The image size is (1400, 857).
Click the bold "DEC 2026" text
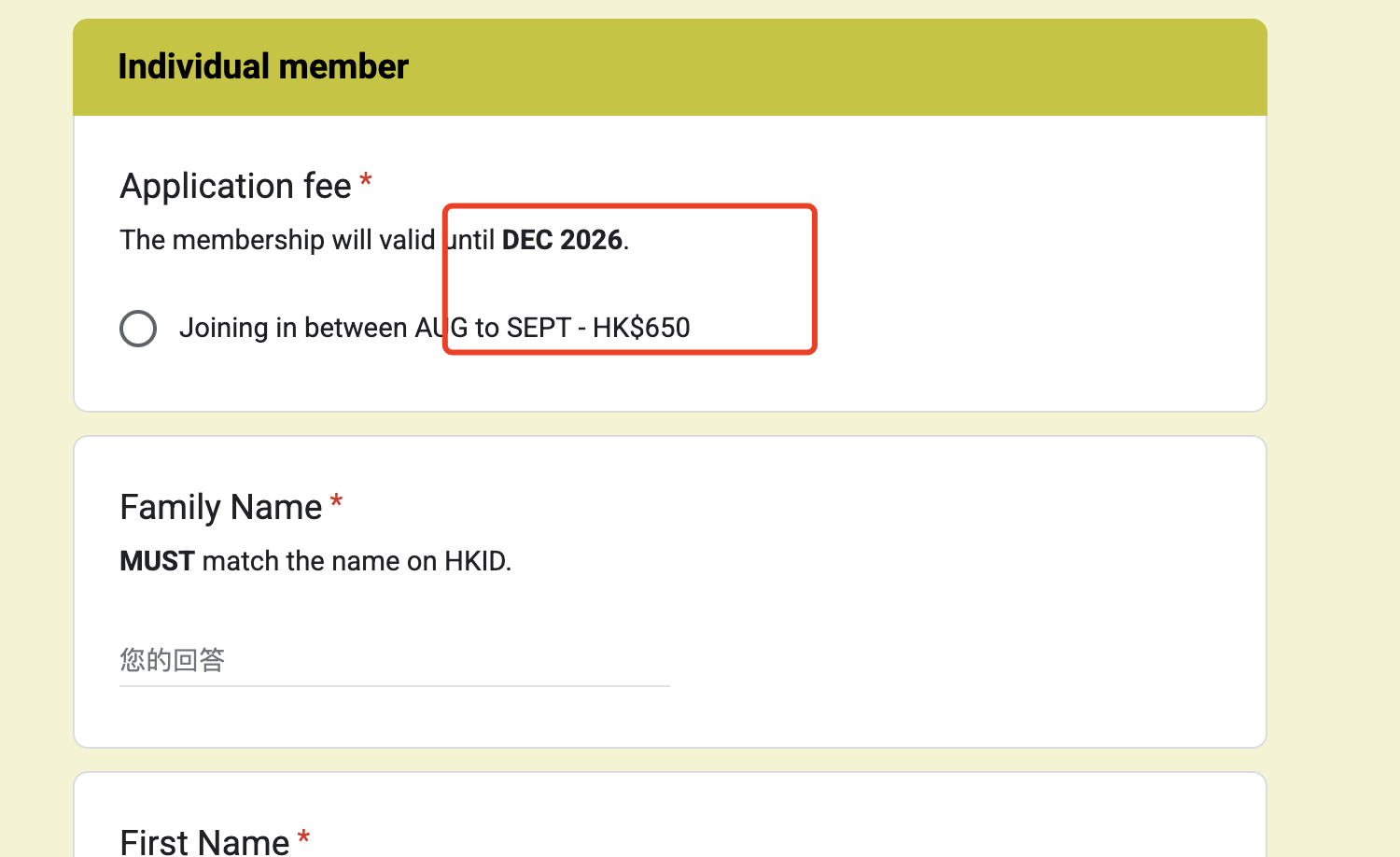point(562,241)
